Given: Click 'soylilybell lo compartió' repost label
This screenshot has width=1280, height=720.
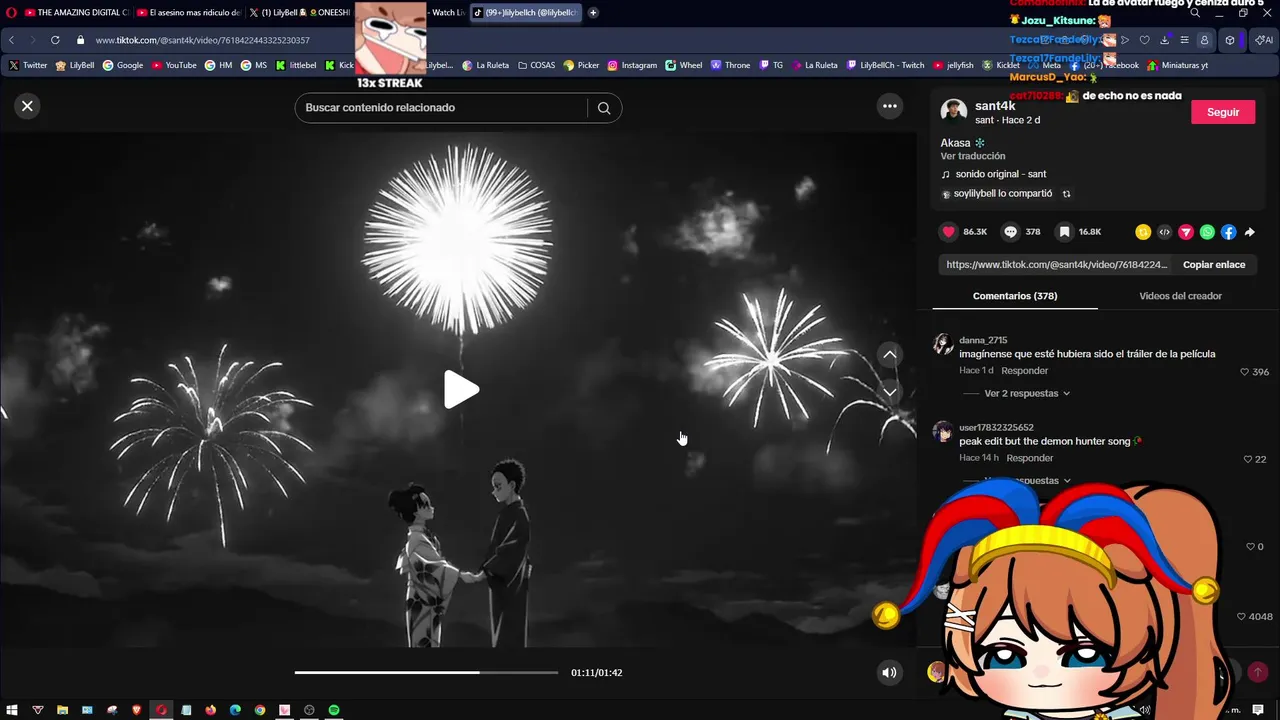Looking at the screenshot, I should 1003,194.
